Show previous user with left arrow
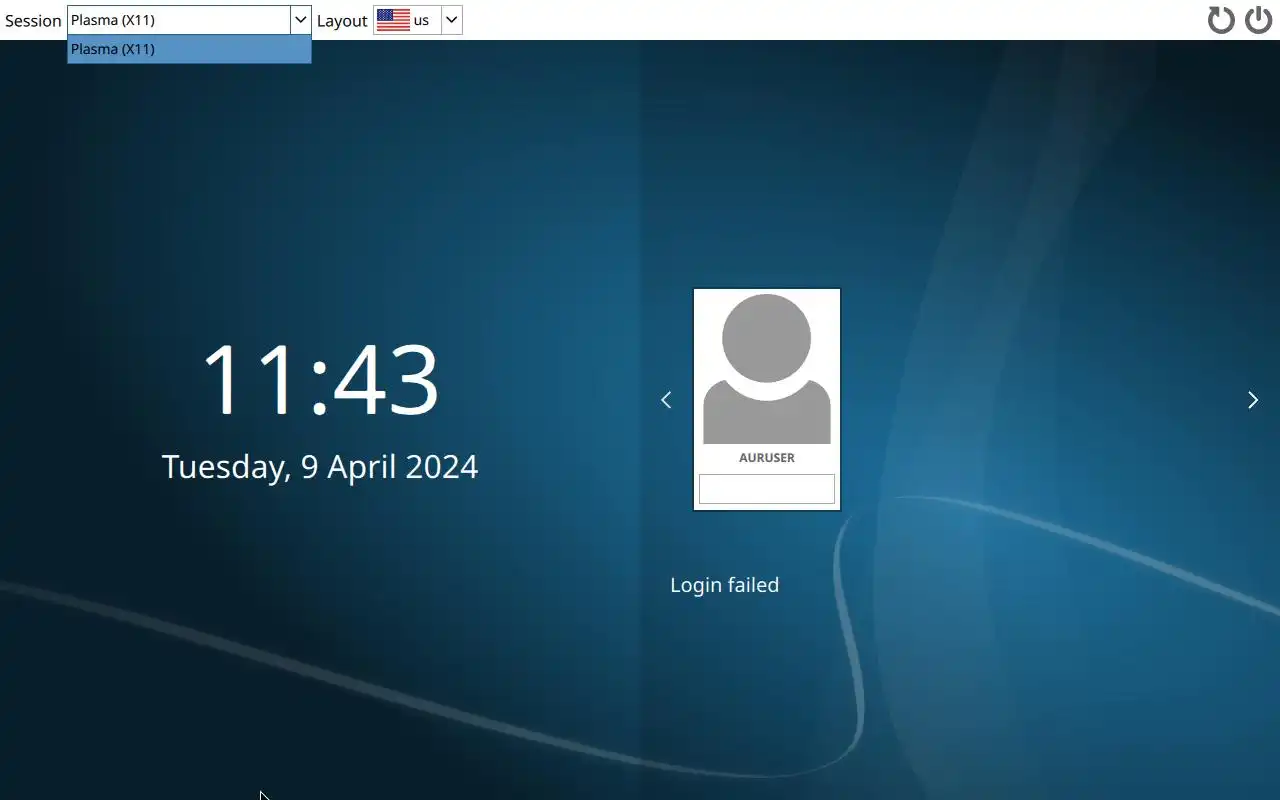This screenshot has height=800, width=1280. pos(666,400)
